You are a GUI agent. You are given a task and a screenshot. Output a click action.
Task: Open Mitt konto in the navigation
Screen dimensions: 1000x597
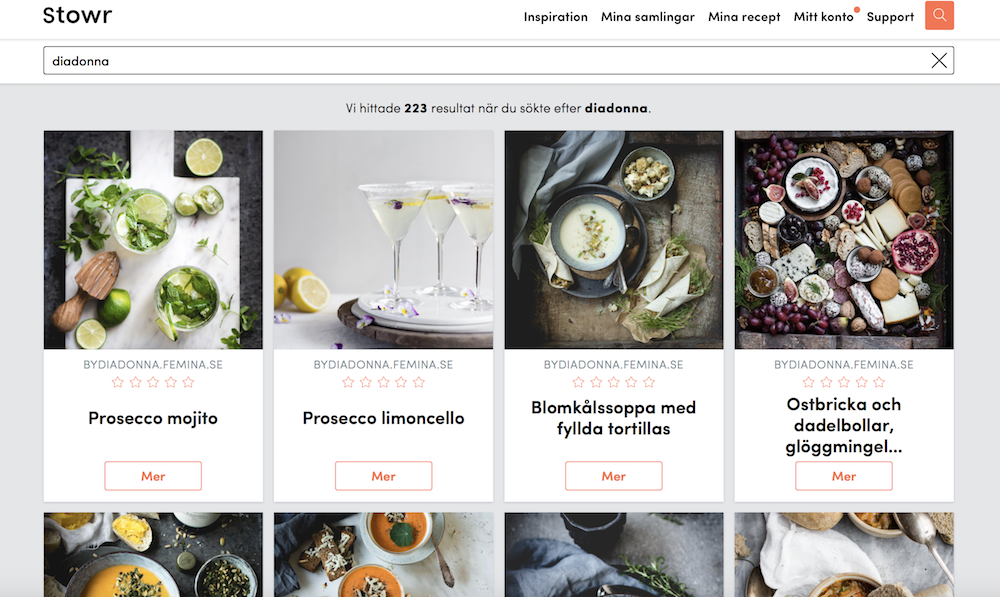(823, 17)
